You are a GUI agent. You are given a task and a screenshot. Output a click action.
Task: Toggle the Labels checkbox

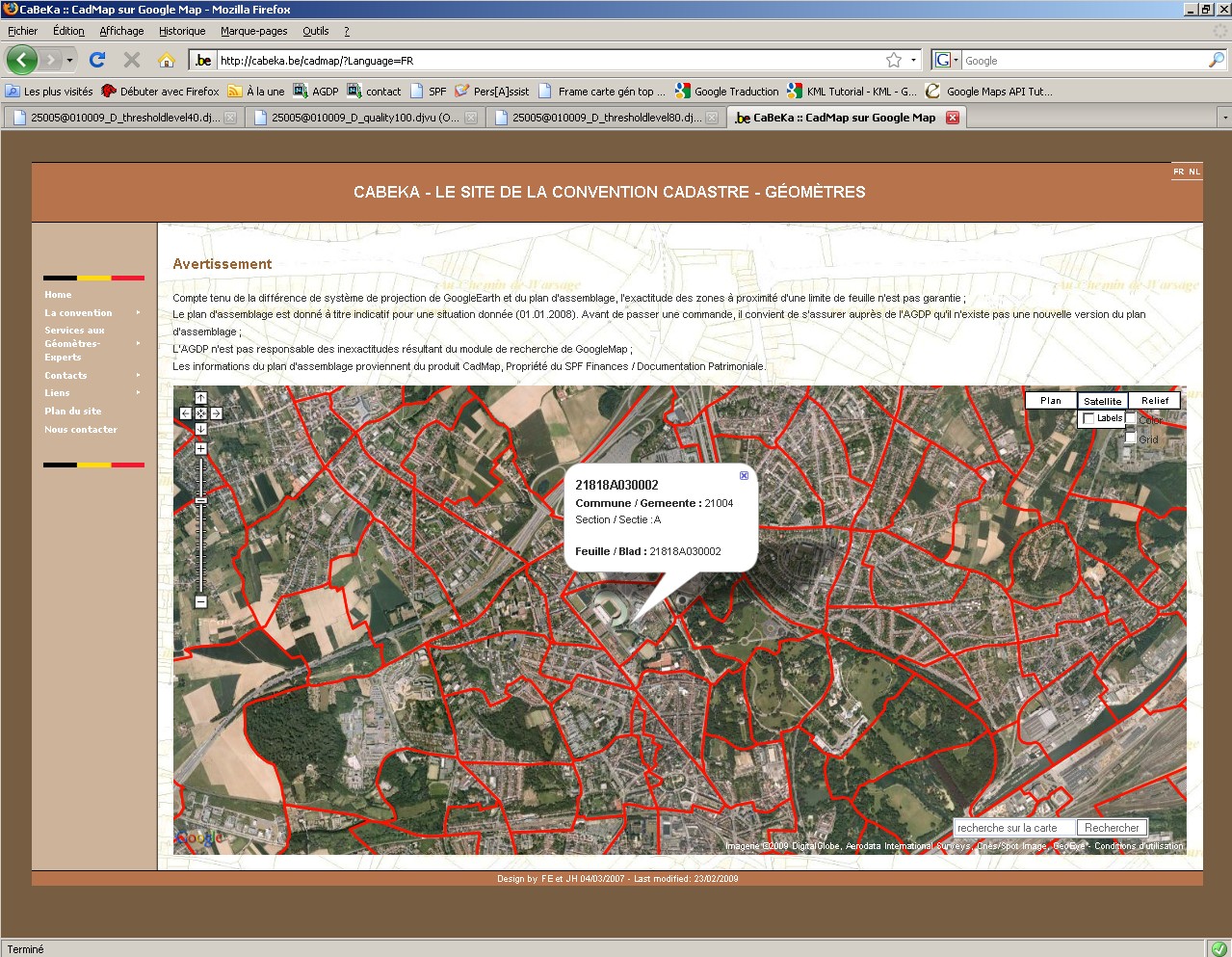[x=1088, y=418]
